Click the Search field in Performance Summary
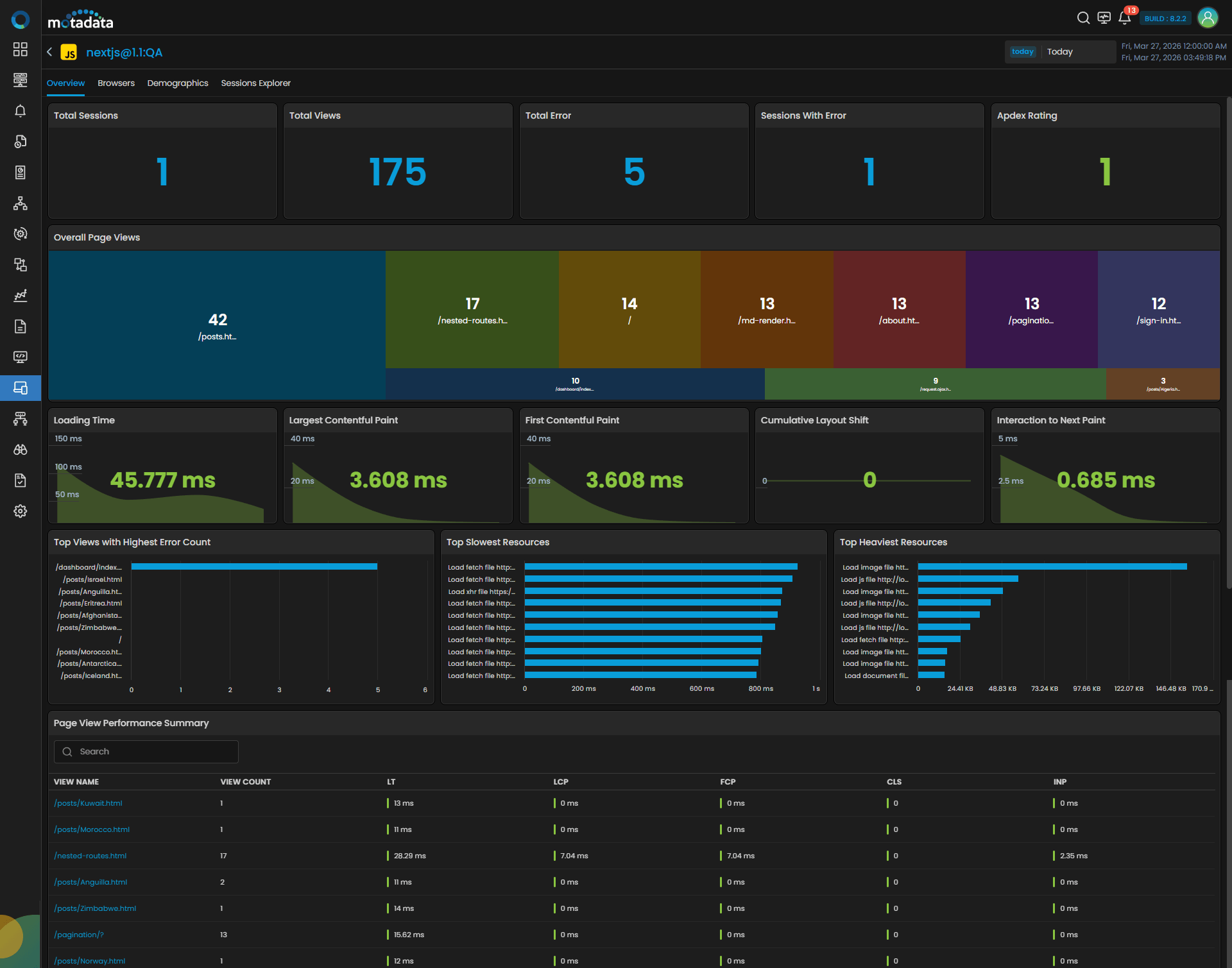The height and width of the screenshot is (968, 1232). click(x=146, y=752)
